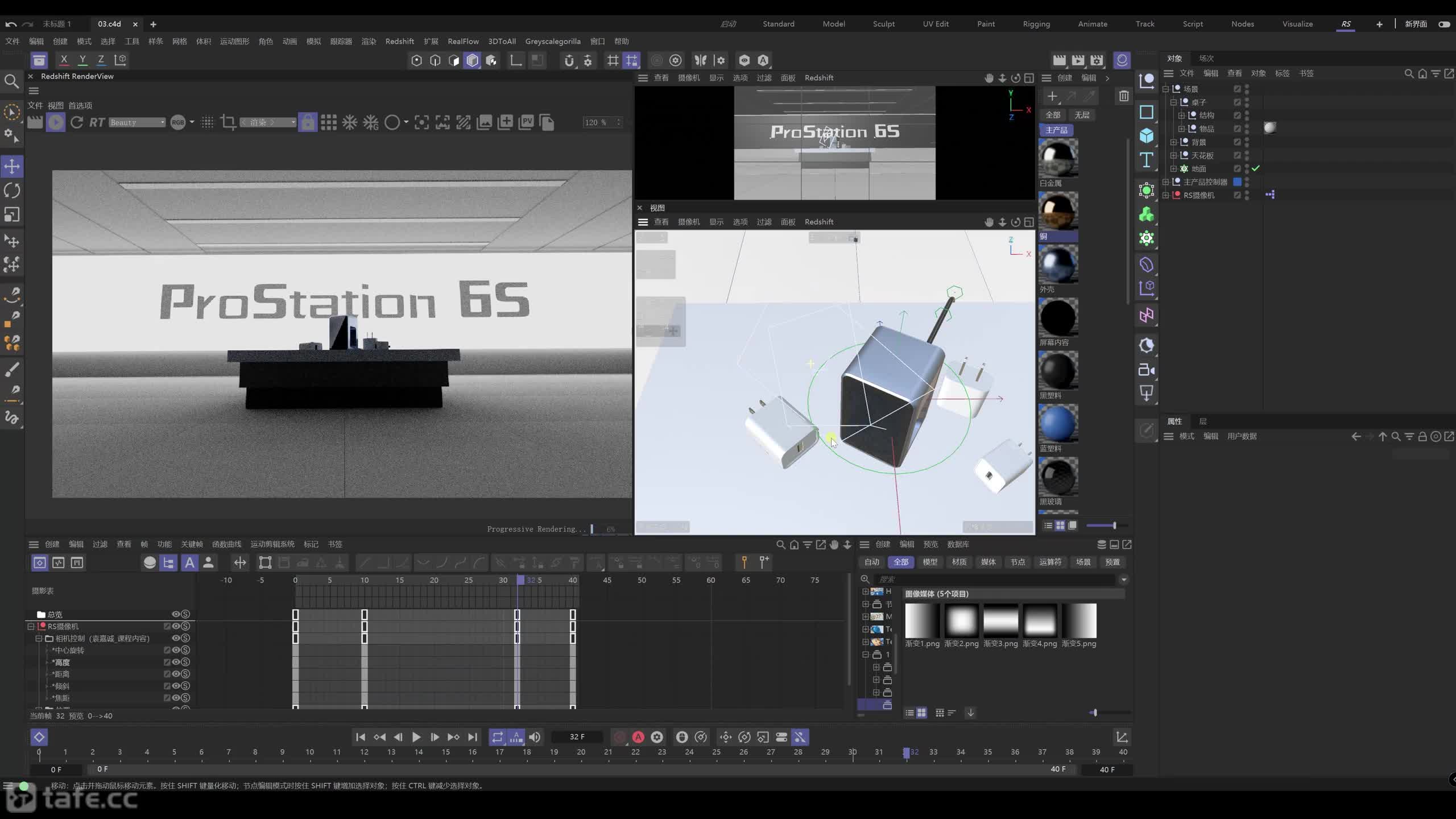Add a Camera object from the object palette
Screen dimensions: 1456x819
(1147, 370)
